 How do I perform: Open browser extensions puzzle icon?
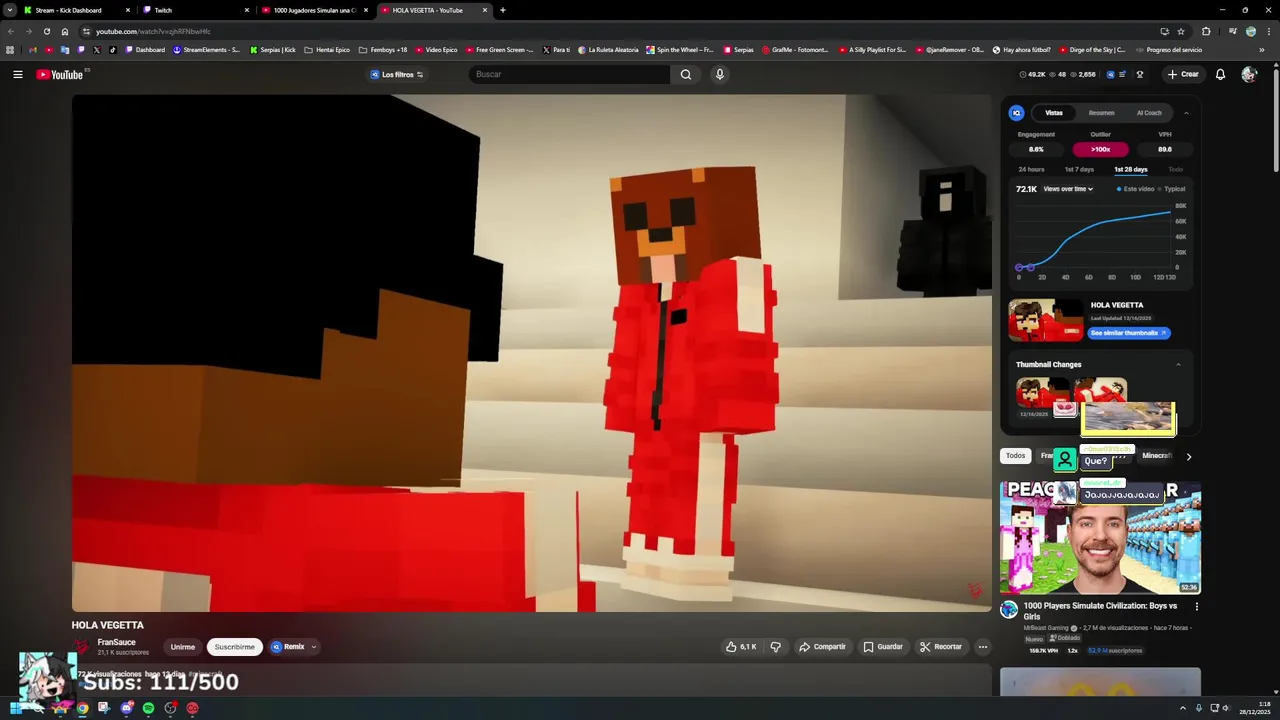(1206, 31)
